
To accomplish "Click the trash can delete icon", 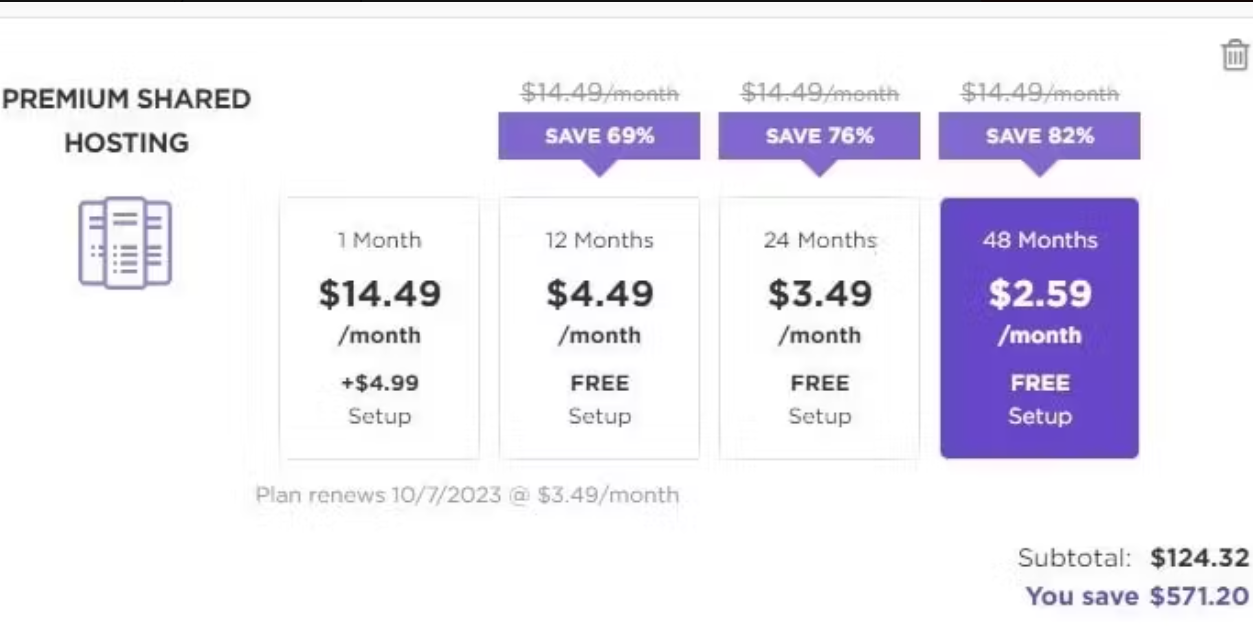I will [1236, 55].
